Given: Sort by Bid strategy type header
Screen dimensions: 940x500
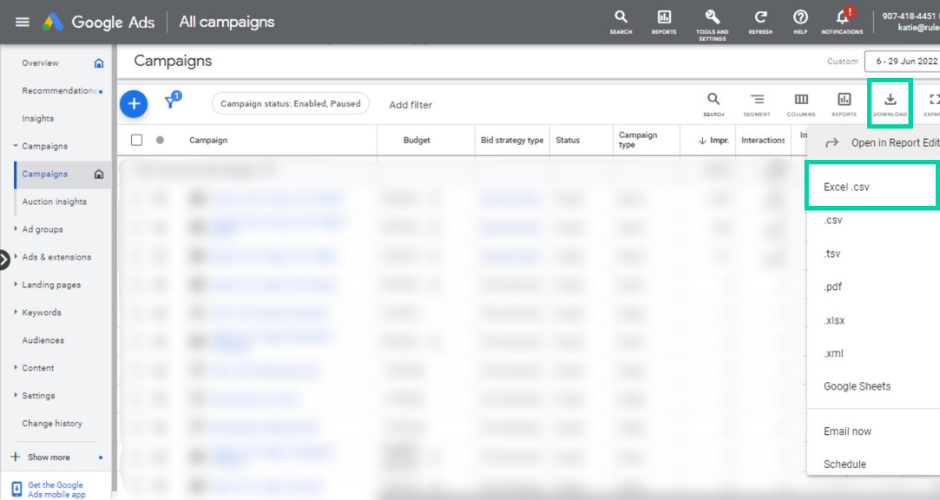Looking at the screenshot, I should click(x=512, y=140).
